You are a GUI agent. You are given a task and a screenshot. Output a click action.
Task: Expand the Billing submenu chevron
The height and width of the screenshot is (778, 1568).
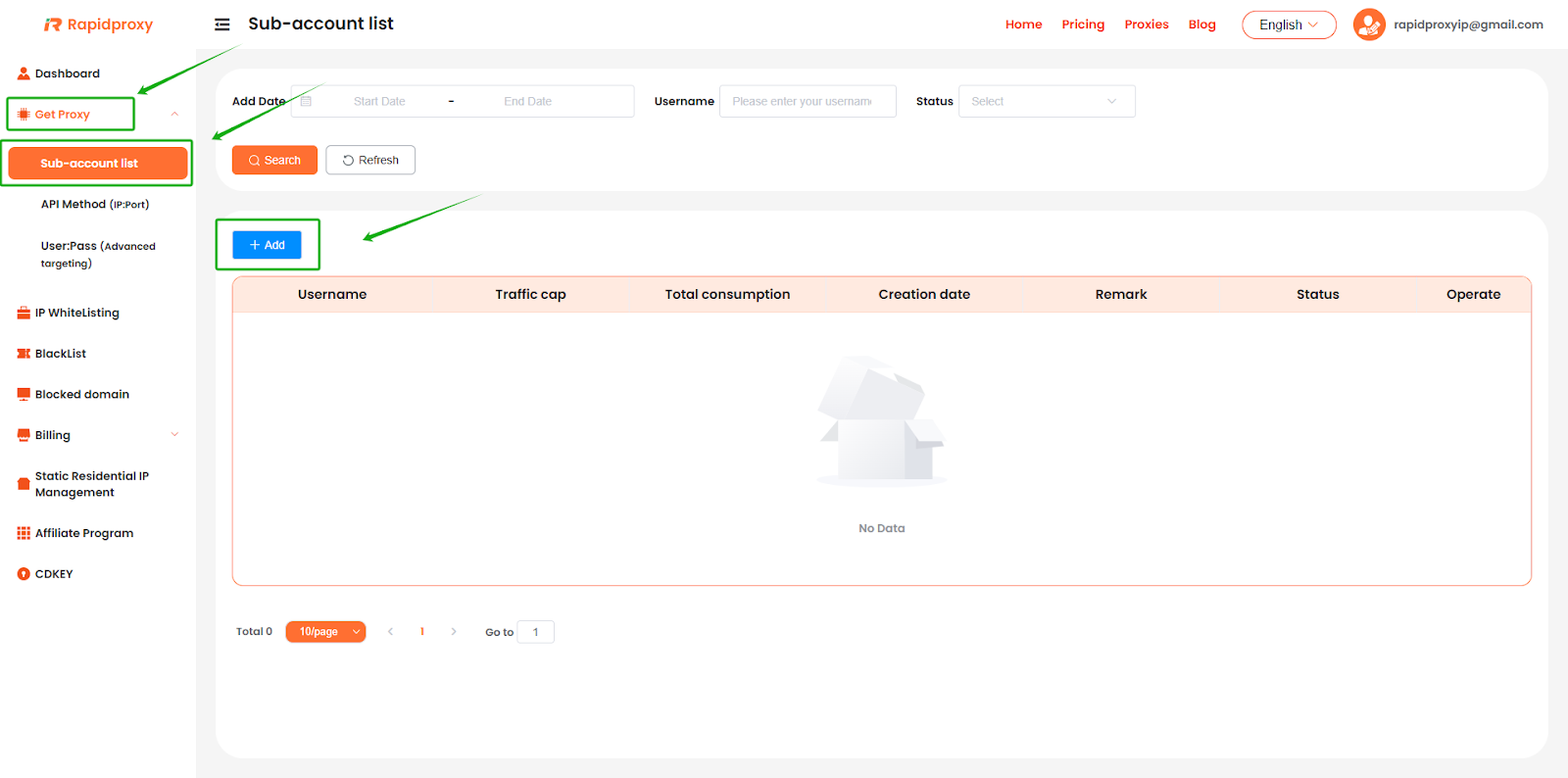coord(174,435)
